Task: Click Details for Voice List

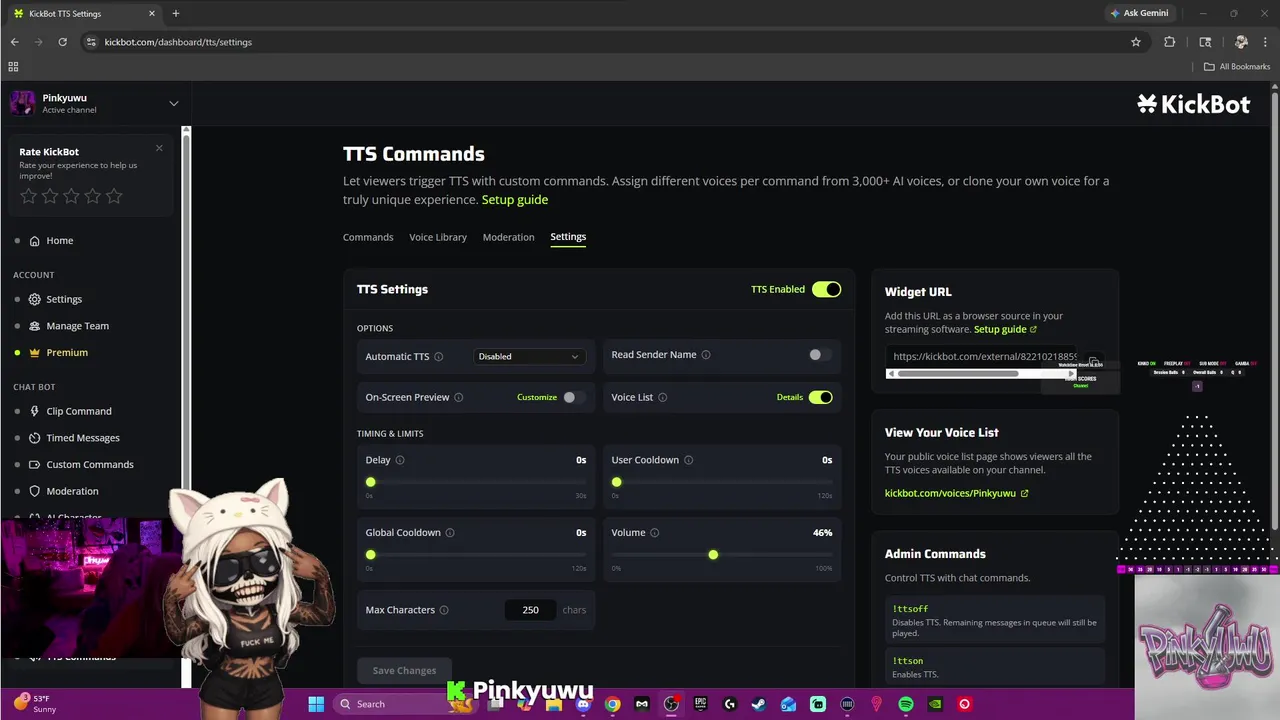Action: pyautogui.click(x=790, y=398)
